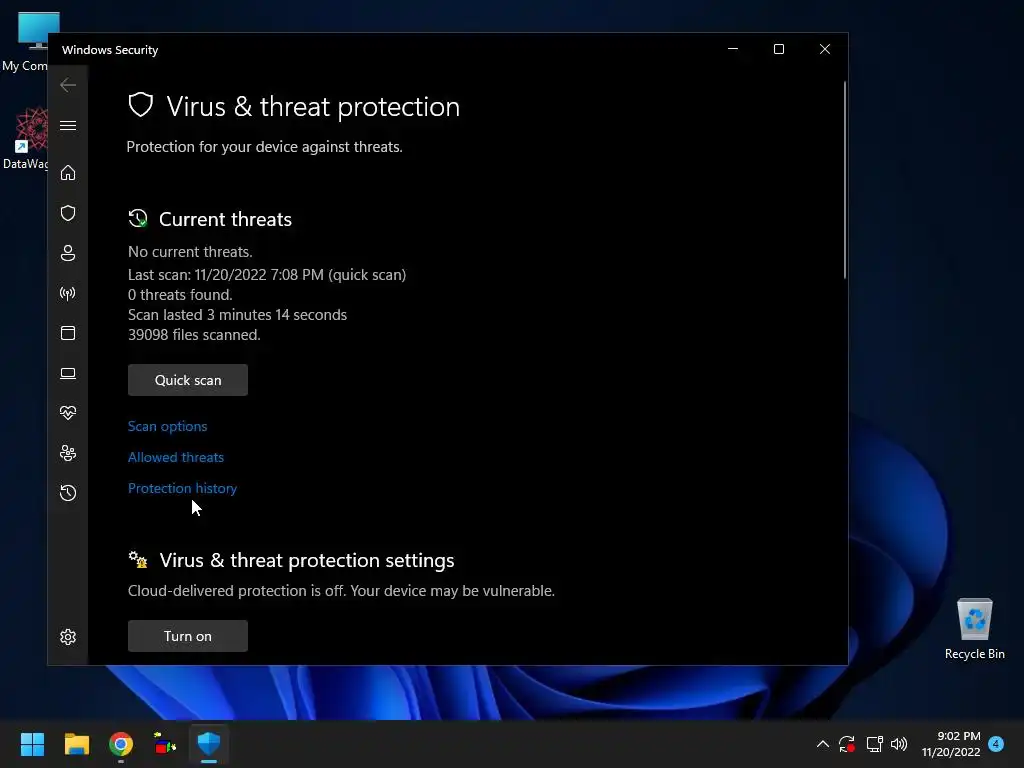Click the '39098 files scanned.' text
The image size is (1024, 768).
194,335
